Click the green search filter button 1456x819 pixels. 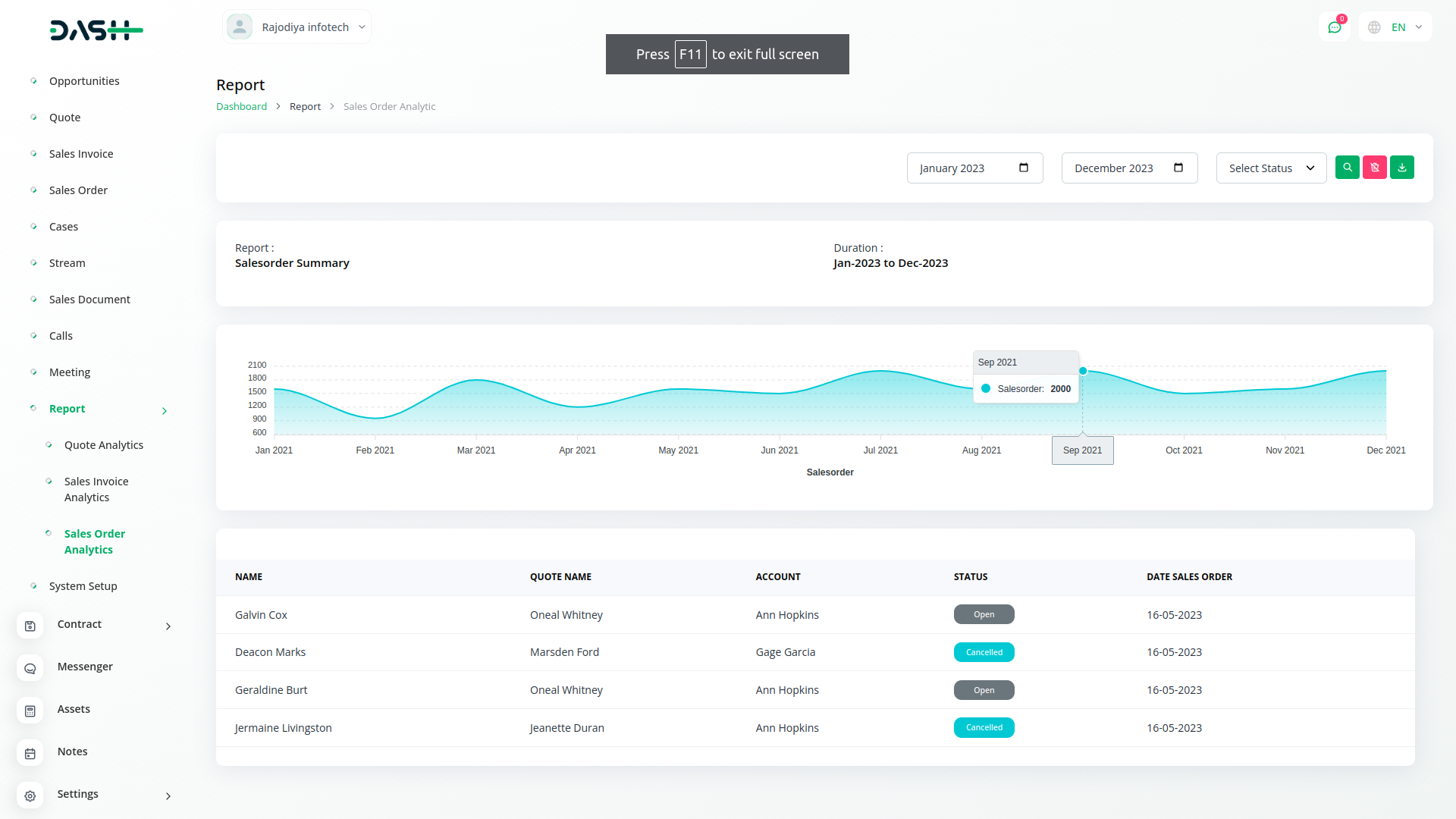tap(1347, 168)
